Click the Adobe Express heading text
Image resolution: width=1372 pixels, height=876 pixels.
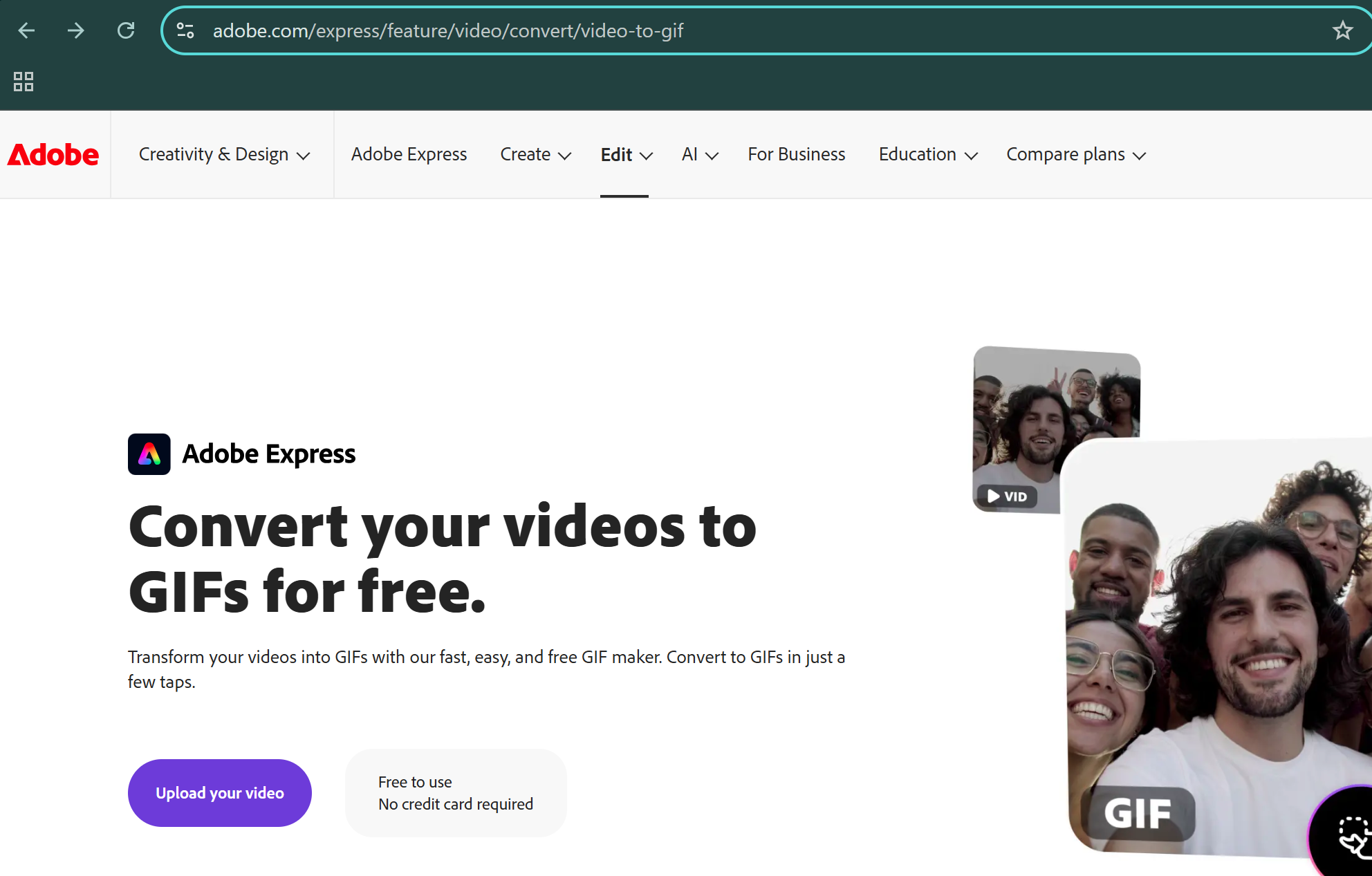(268, 454)
